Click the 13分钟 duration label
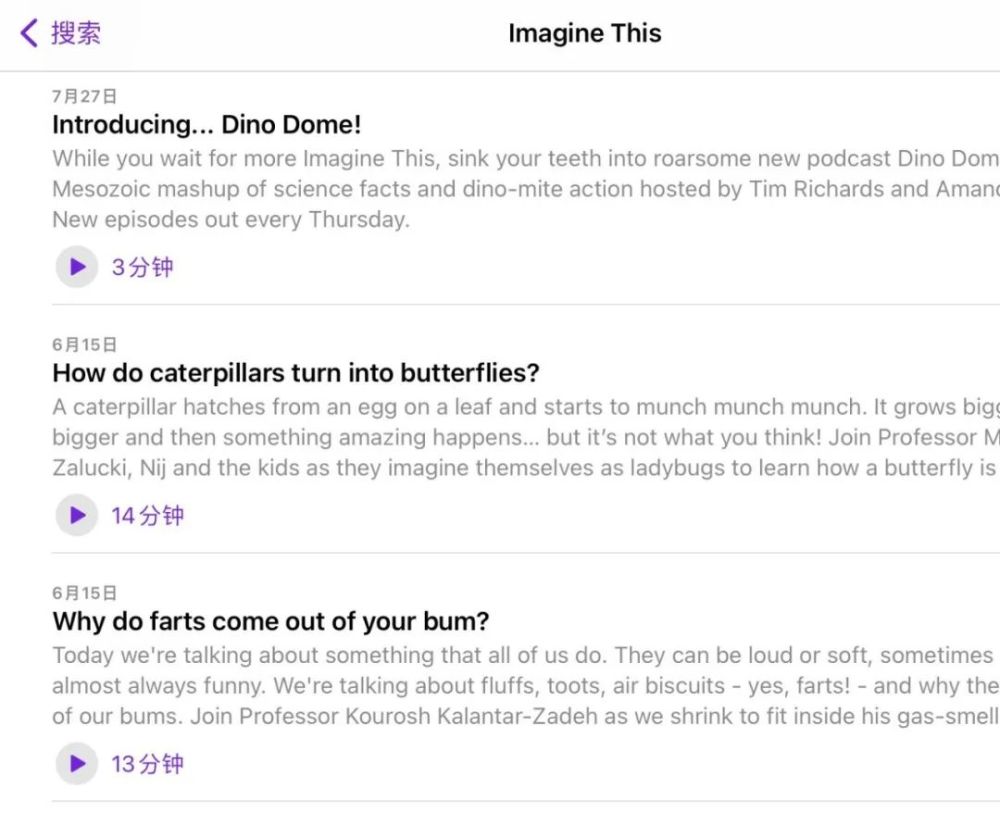This screenshot has height=813, width=1000. pos(147,764)
